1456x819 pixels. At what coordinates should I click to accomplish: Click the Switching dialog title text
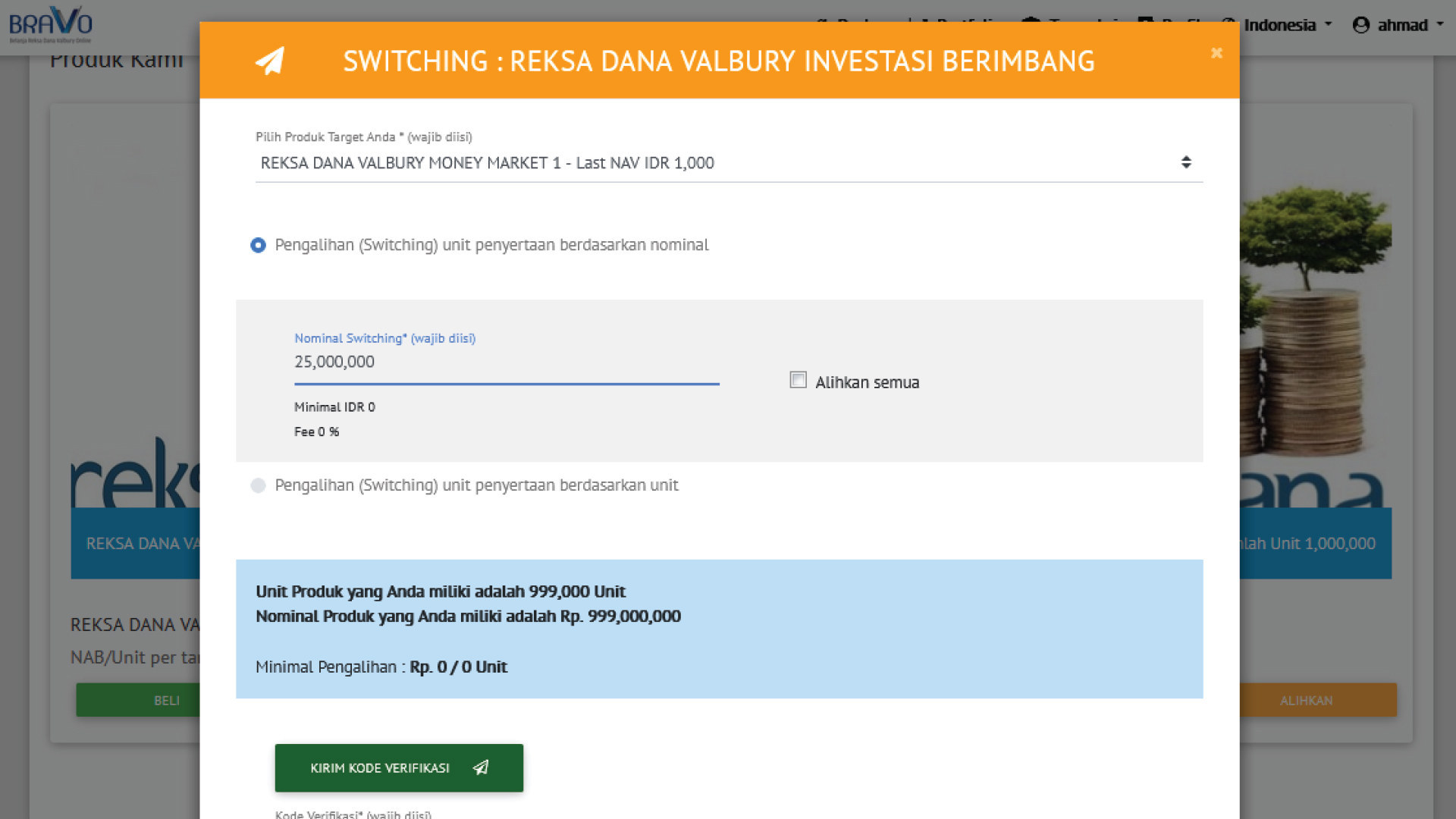point(718,61)
